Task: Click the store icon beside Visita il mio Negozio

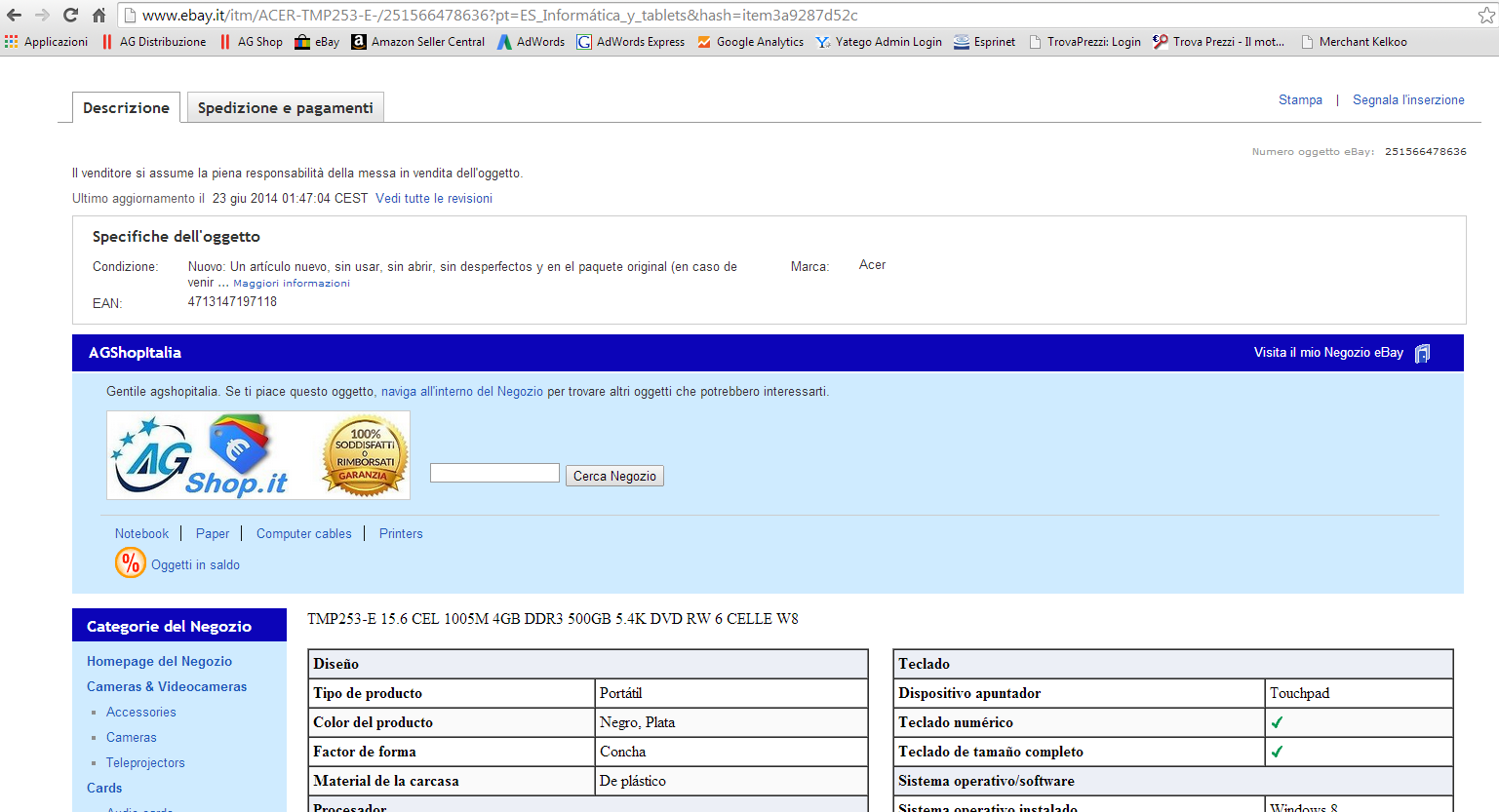Action: coord(1423,353)
